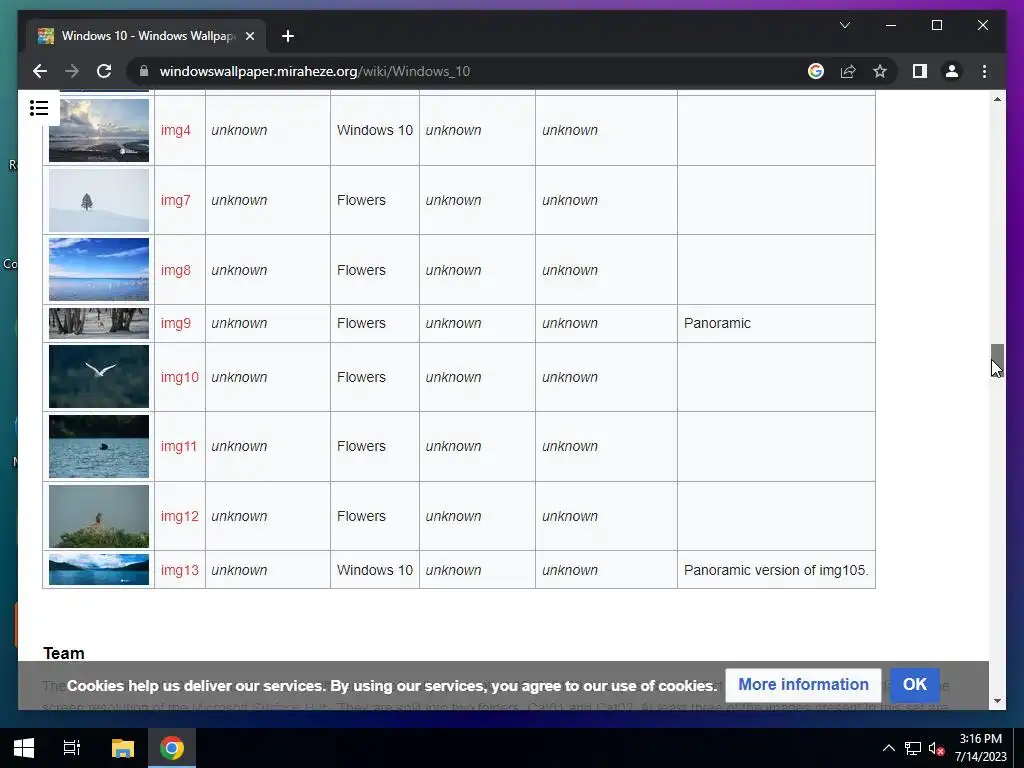Viewport: 1024px width, 768px height.
Task: Open the img12 link
Action: (x=180, y=516)
